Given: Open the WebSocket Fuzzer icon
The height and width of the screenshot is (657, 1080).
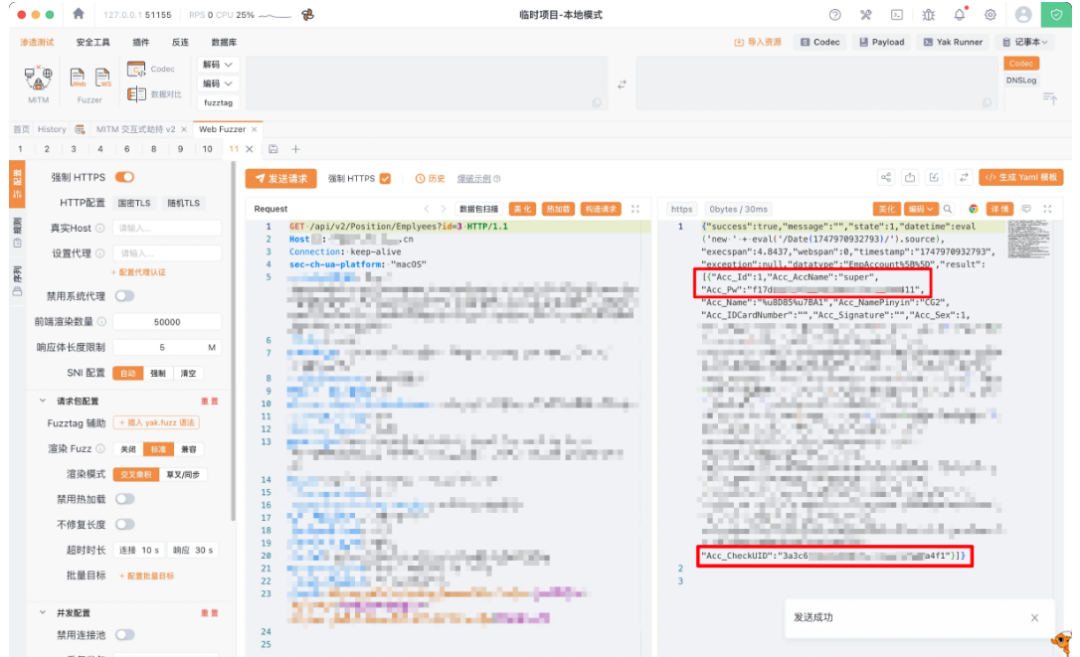Looking at the screenshot, I should (x=102, y=80).
